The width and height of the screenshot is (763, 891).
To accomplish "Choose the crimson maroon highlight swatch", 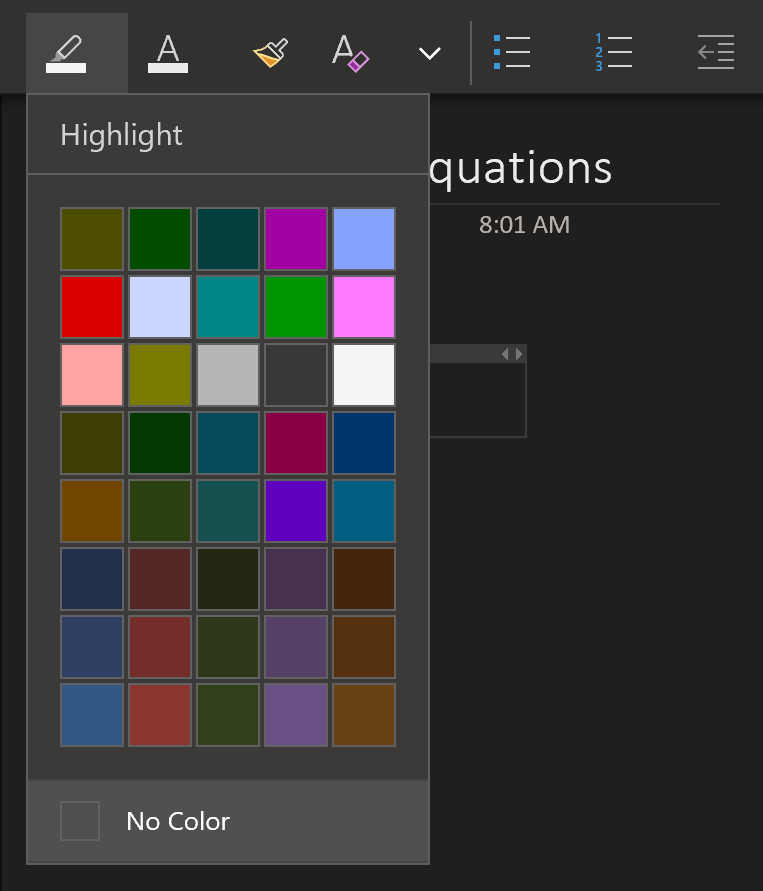I will 296,443.
